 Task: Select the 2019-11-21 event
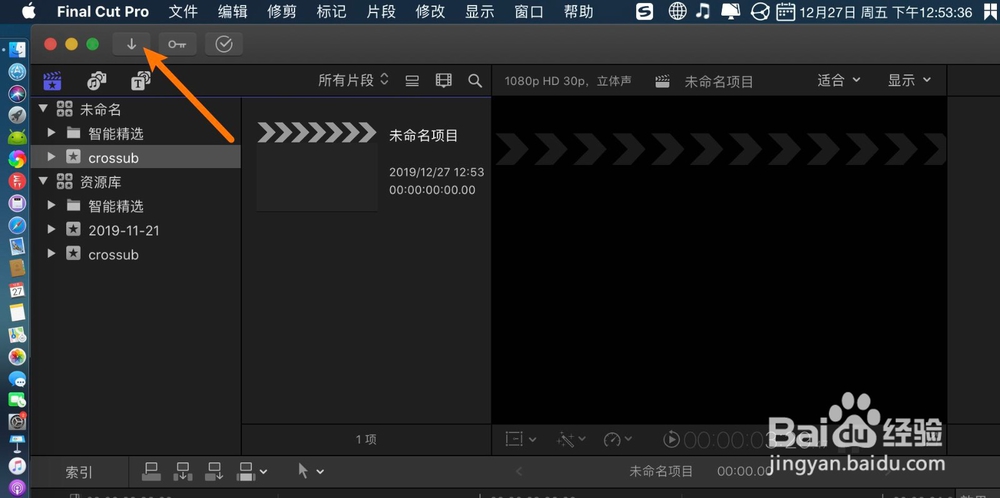tap(136, 230)
